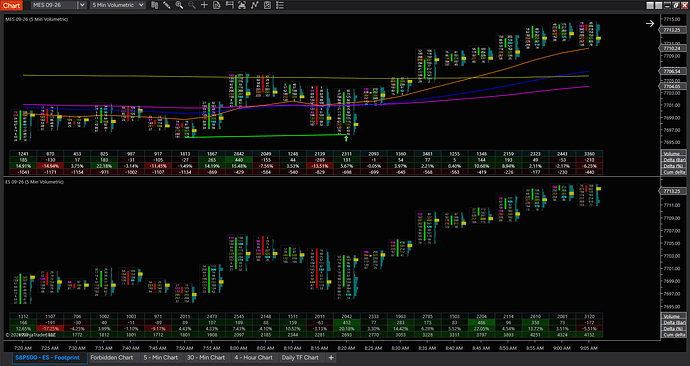Click the 7710.24 price marker

click(x=672, y=48)
